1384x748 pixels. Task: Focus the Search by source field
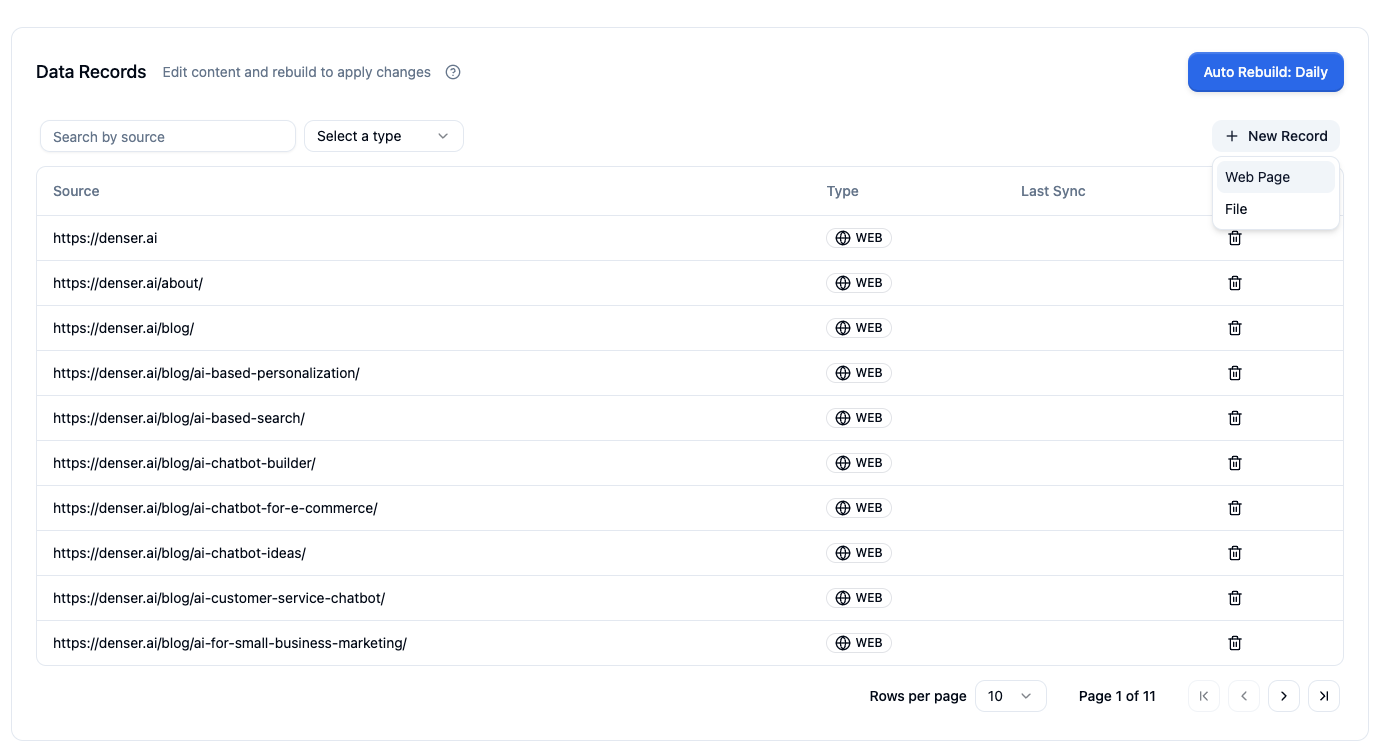pyautogui.click(x=168, y=136)
